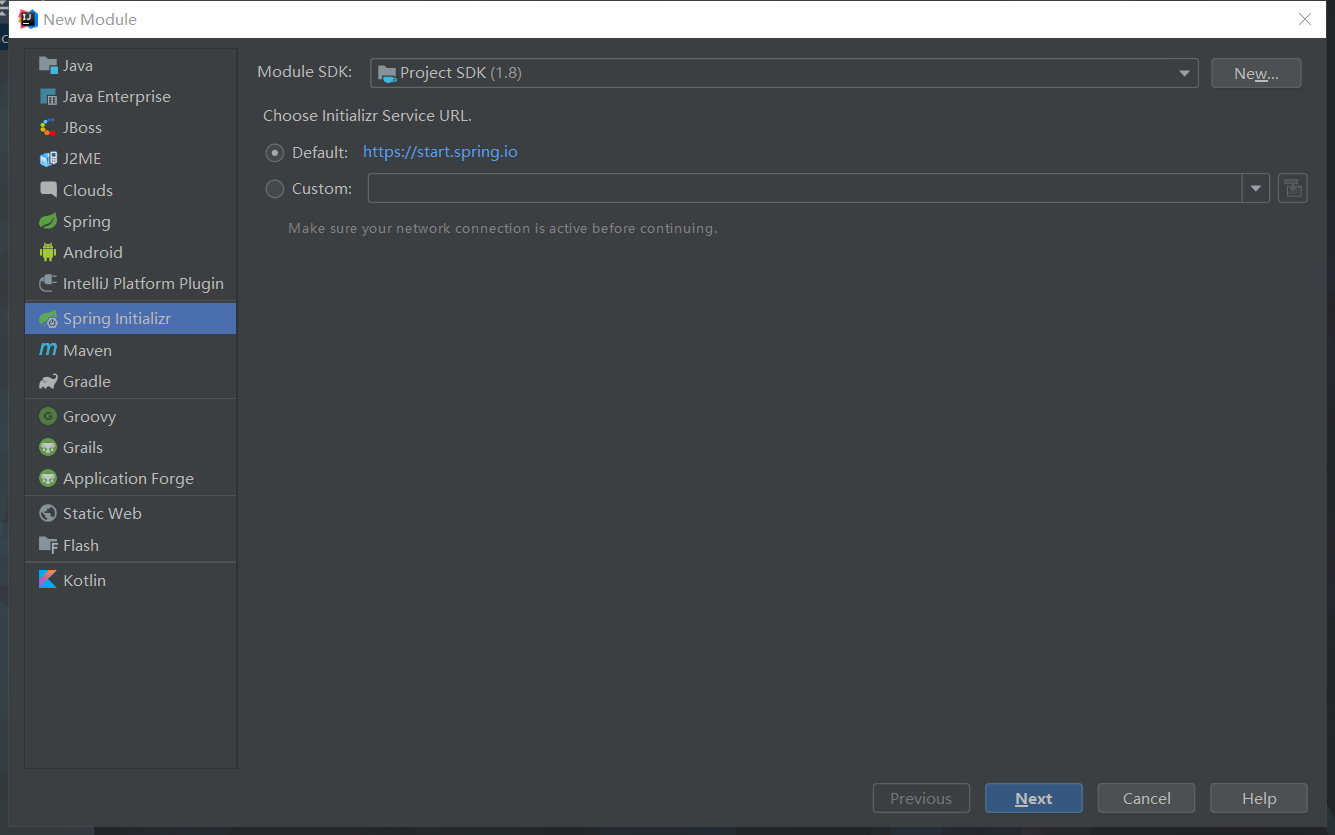The image size is (1335, 835).
Task: Click the Help button
Action: click(x=1258, y=798)
